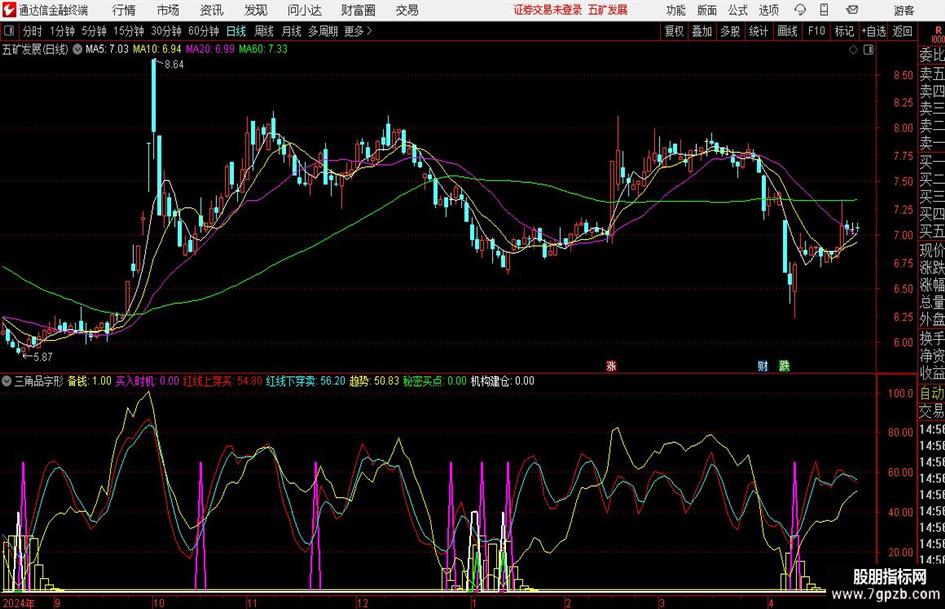Open the 行情 menu
This screenshot has height=609, width=945.
pyautogui.click(x=124, y=10)
